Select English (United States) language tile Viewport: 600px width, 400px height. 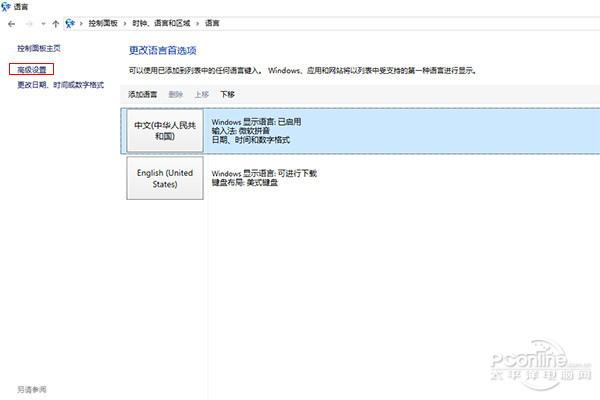[166, 178]
